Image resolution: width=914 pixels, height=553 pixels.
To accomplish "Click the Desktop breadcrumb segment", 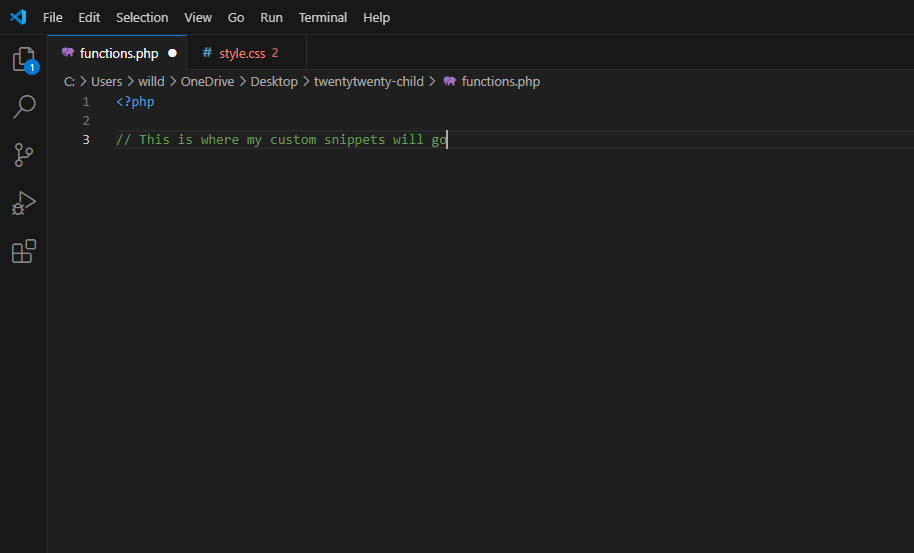I will point(274,82).
